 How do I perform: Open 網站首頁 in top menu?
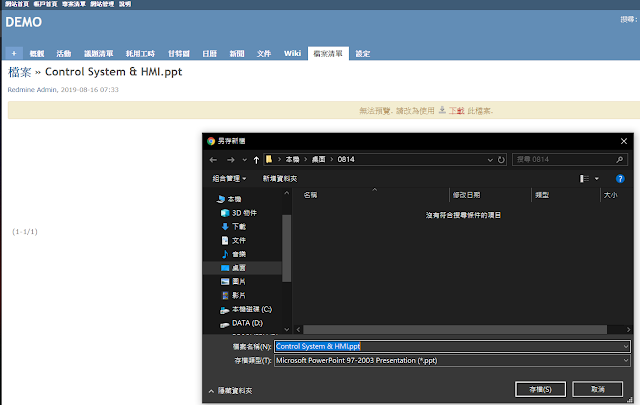point(17,4)
